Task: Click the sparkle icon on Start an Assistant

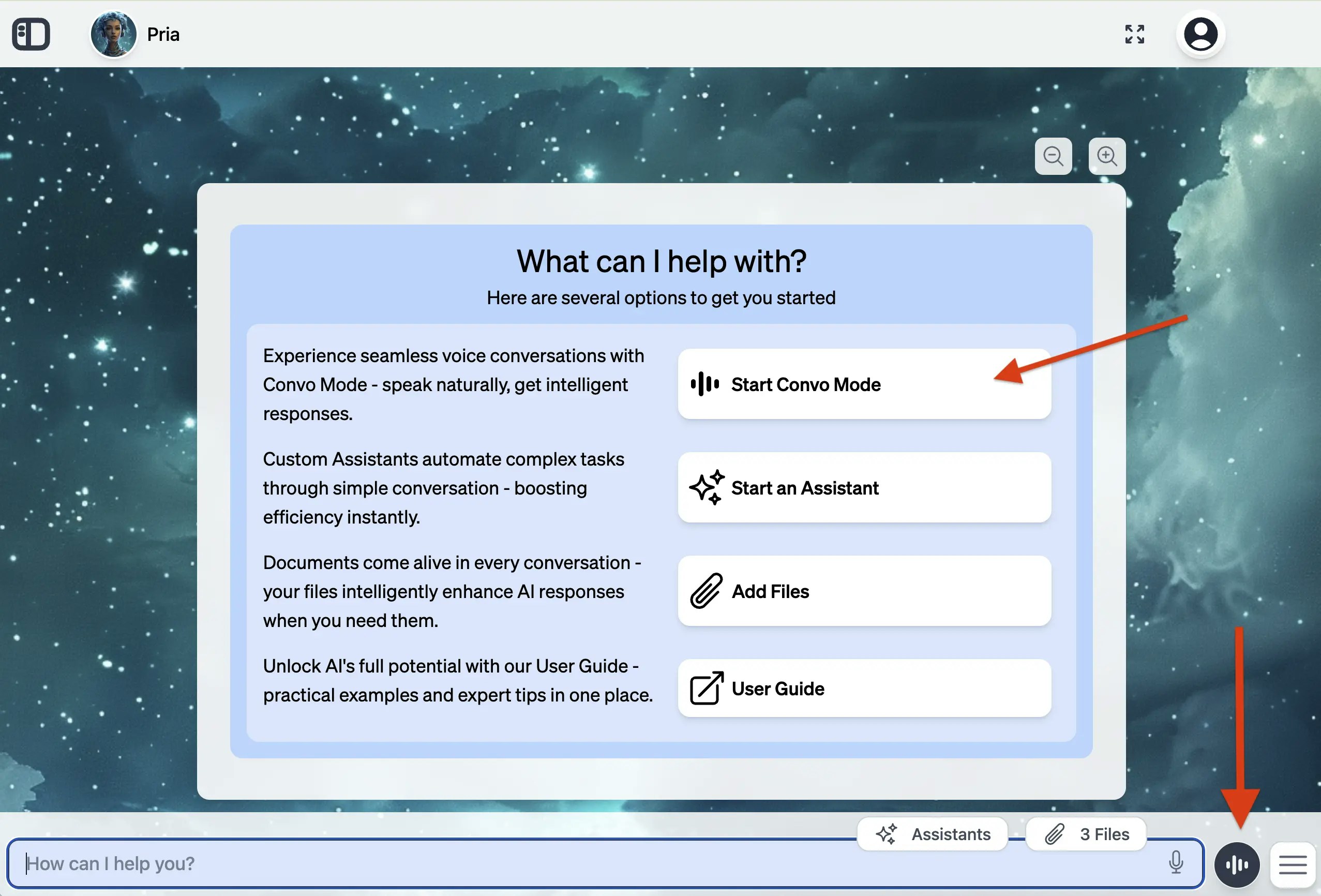Action: point(706,487)
